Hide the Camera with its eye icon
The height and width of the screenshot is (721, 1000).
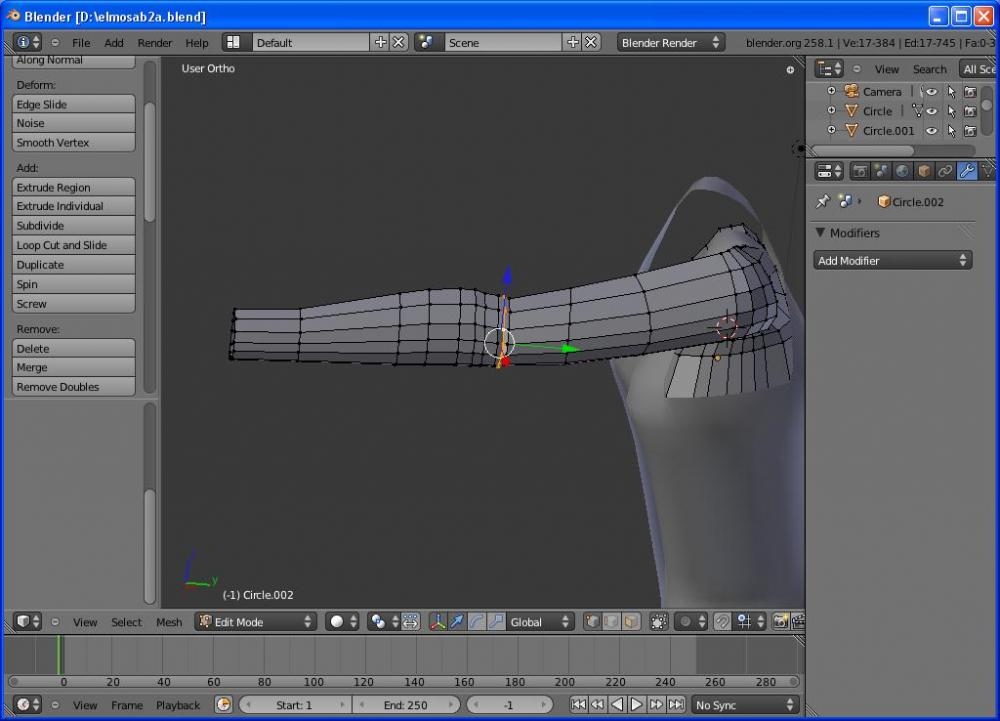pyautogui.click(x=932, y=92)
